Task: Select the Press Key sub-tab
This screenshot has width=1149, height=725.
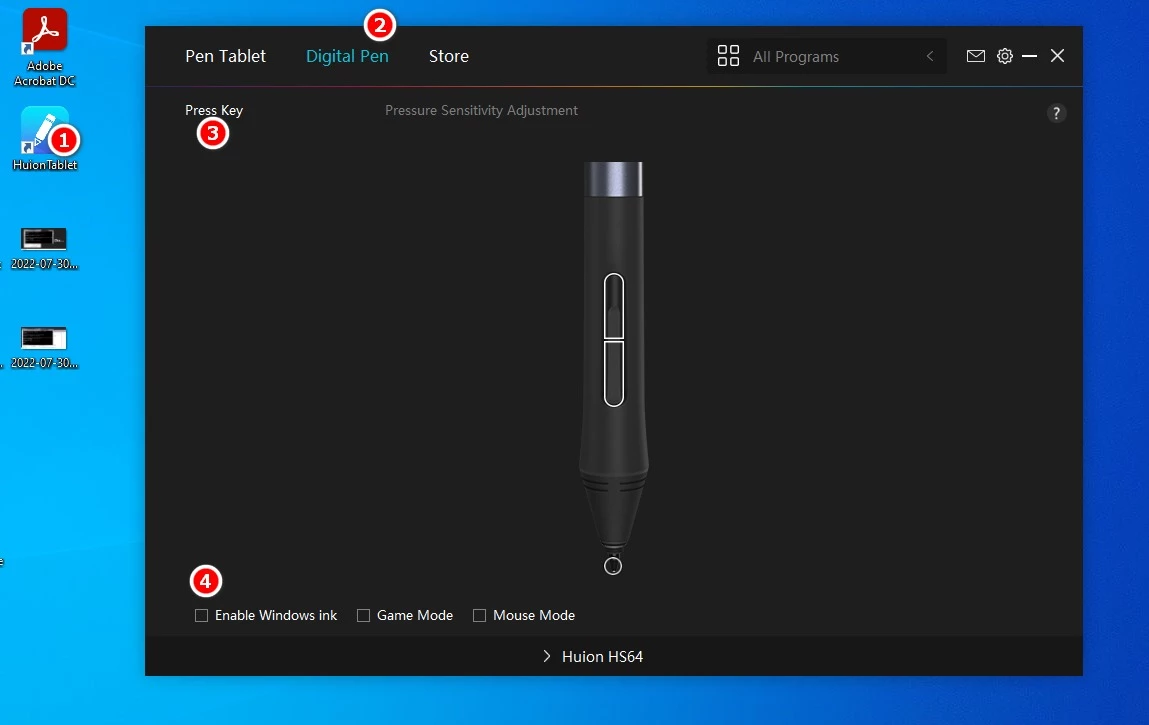Action: point(214,111)
